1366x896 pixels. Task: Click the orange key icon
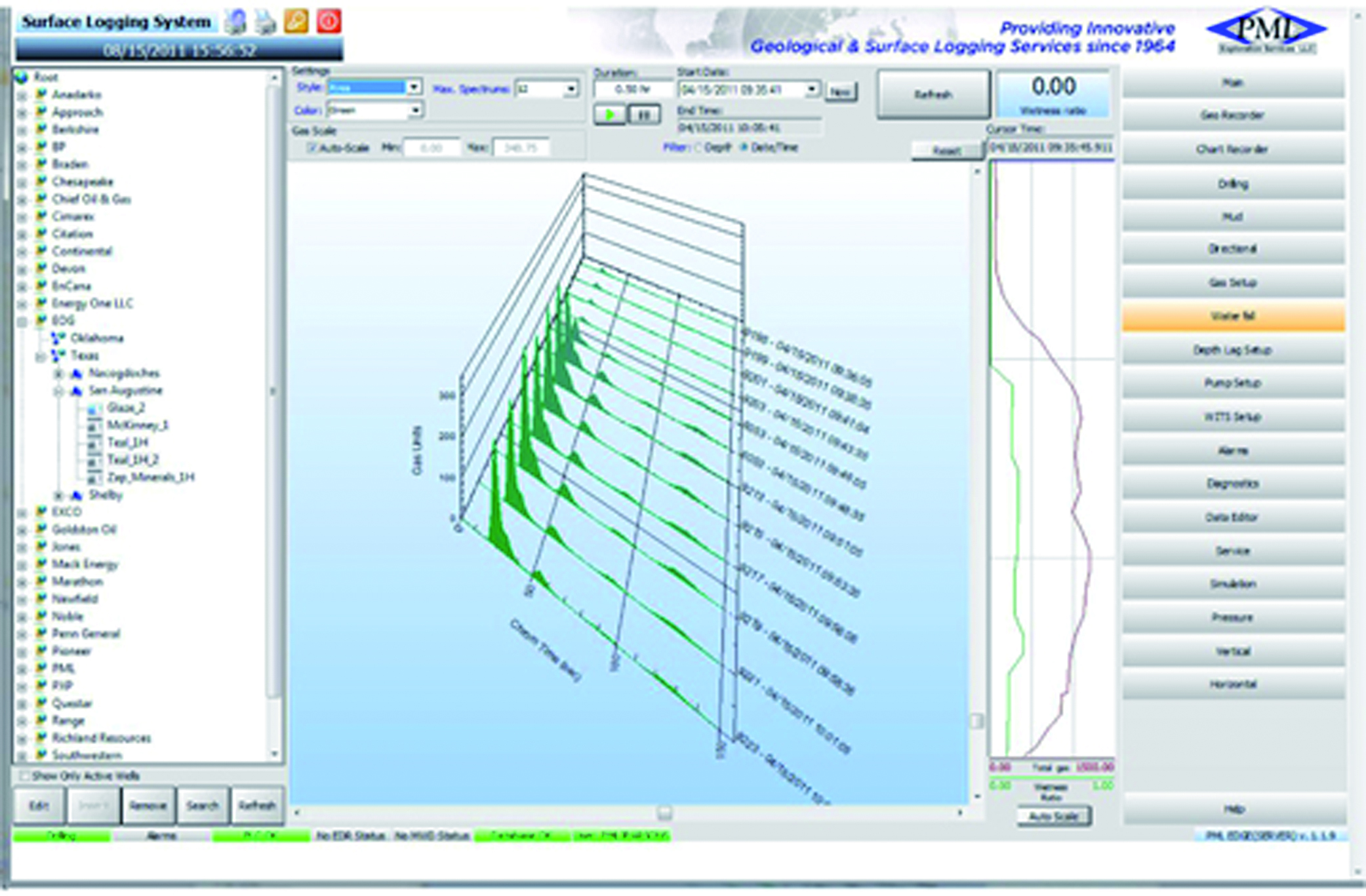point(296,21)
